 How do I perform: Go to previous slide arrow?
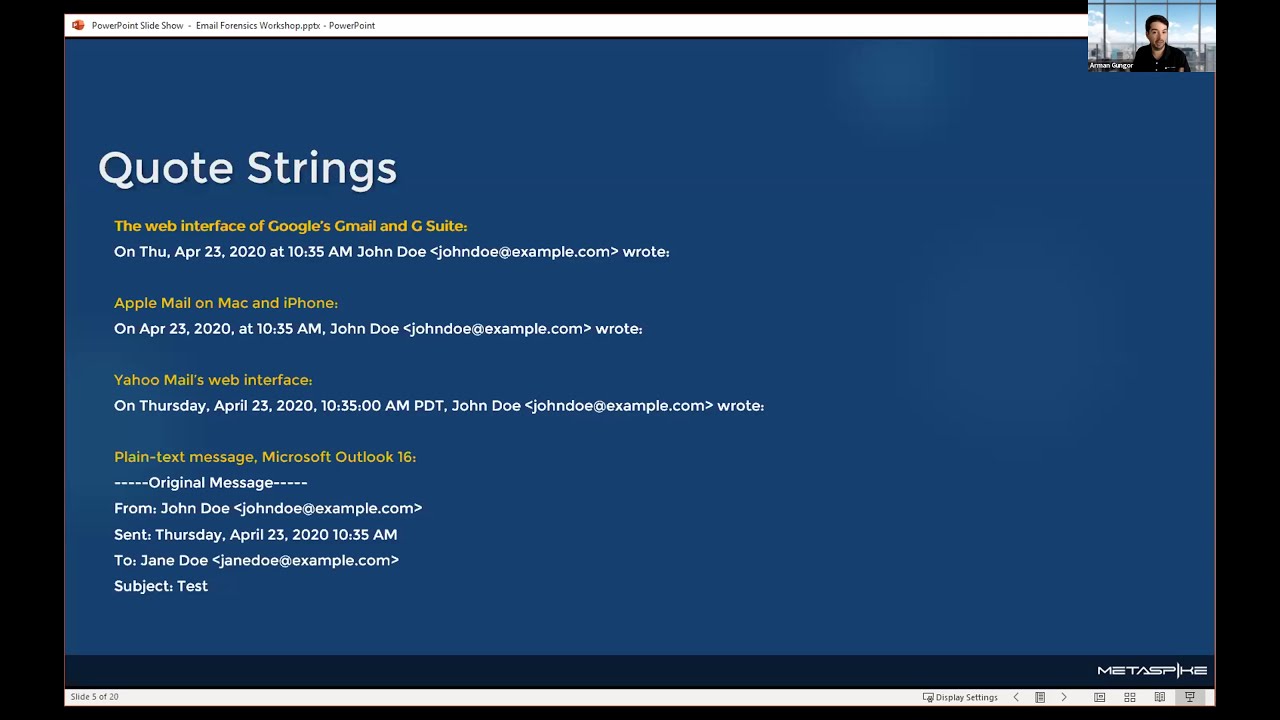coord(1016,697)
